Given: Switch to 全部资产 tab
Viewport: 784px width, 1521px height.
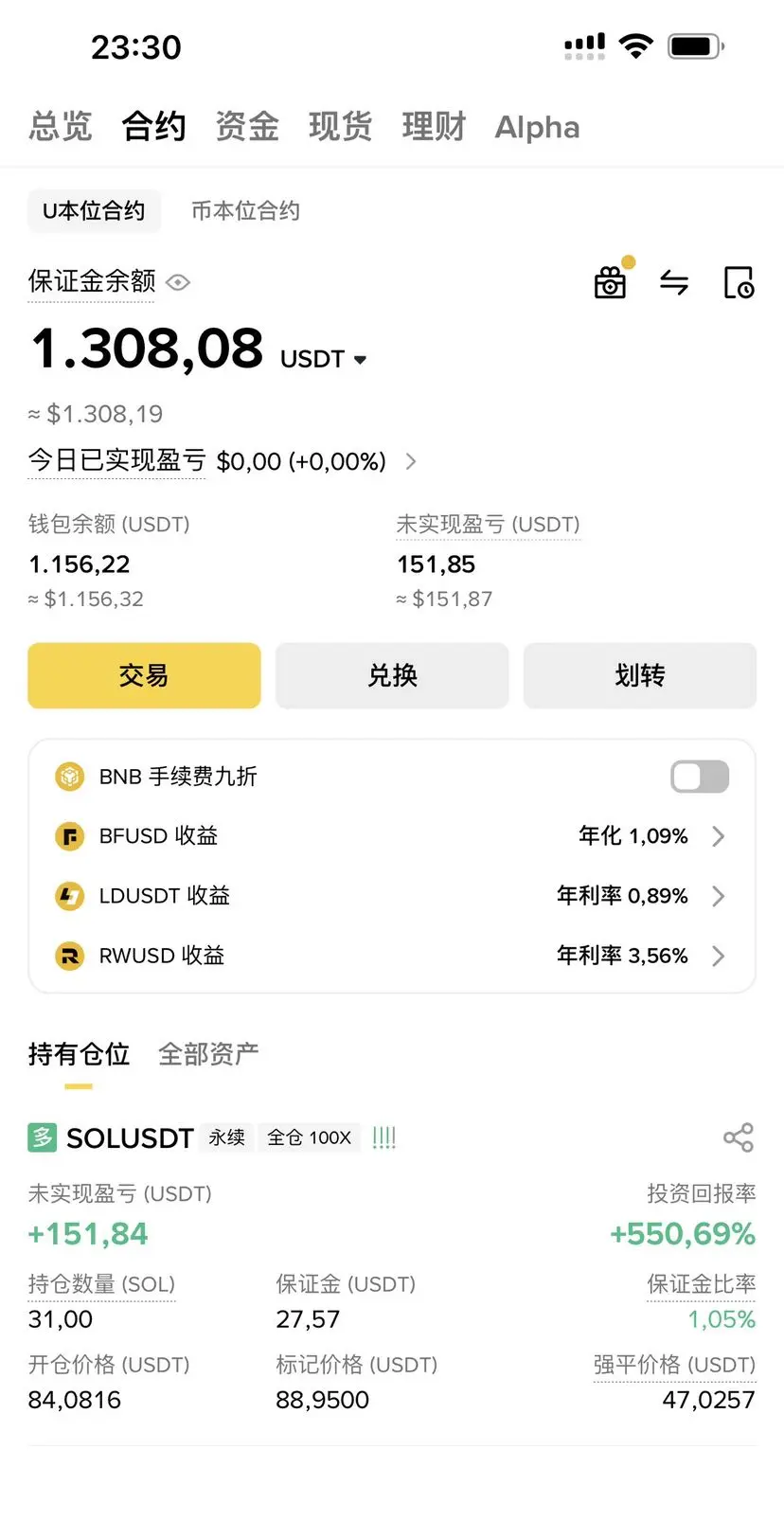Looking at the screenshot, I should [x=208, y=1054].
